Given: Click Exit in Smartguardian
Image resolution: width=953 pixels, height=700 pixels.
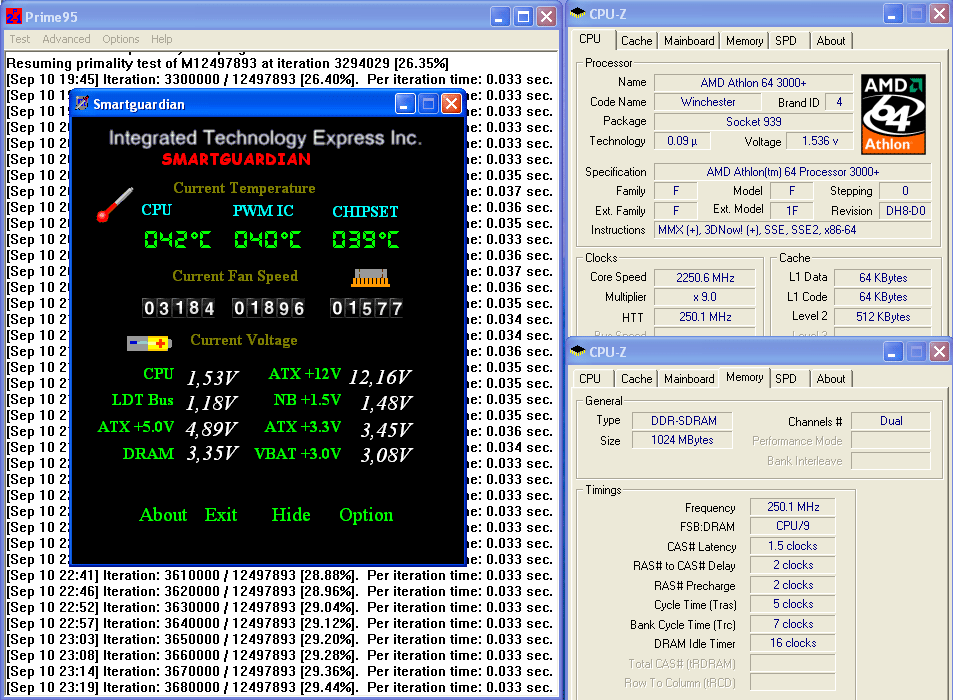Looking at the screenshot, I should [221, 515].
